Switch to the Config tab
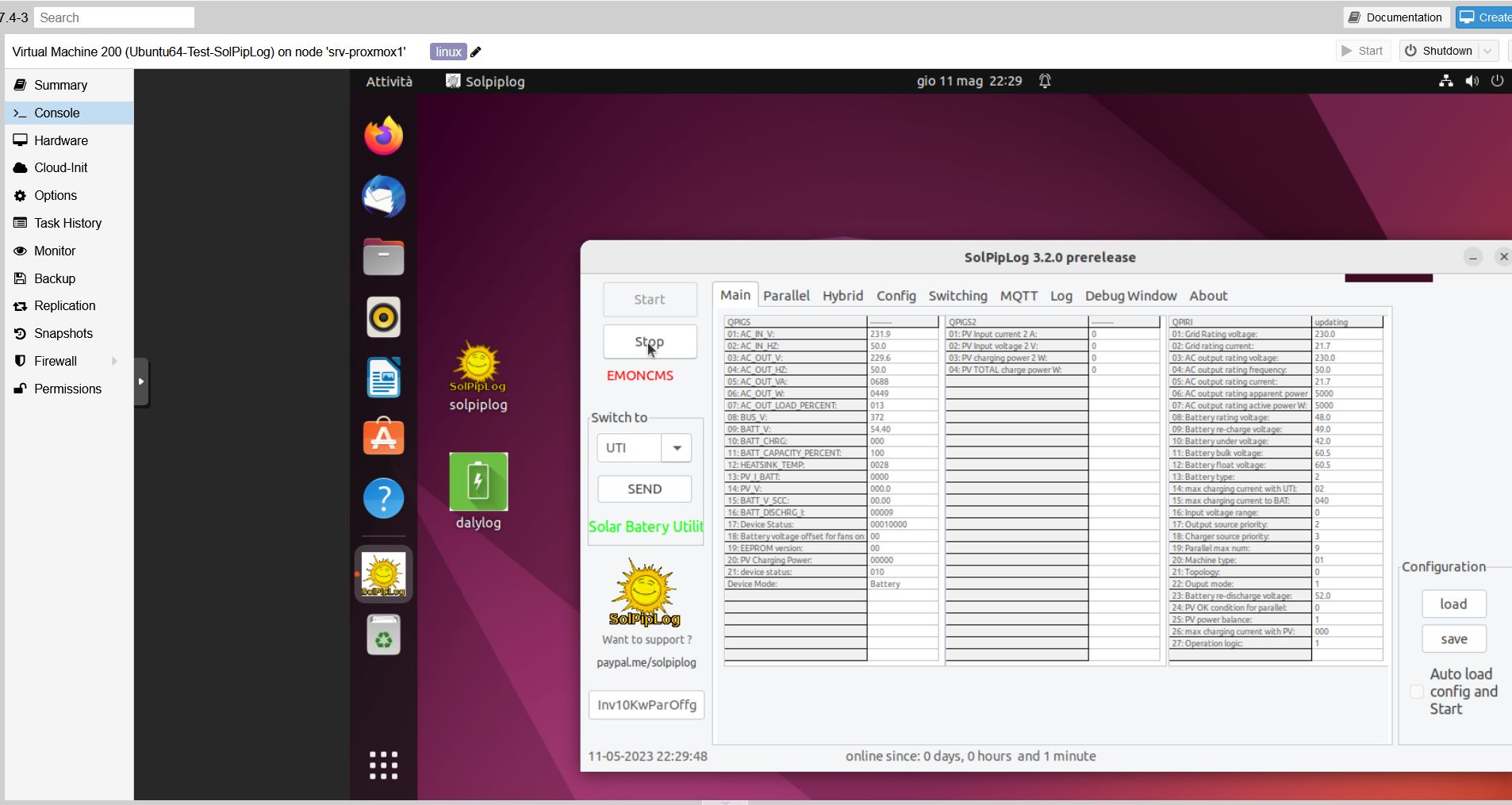Image resolution: width=1512 pixels, height=805 pixels. [x=896, y=296]
